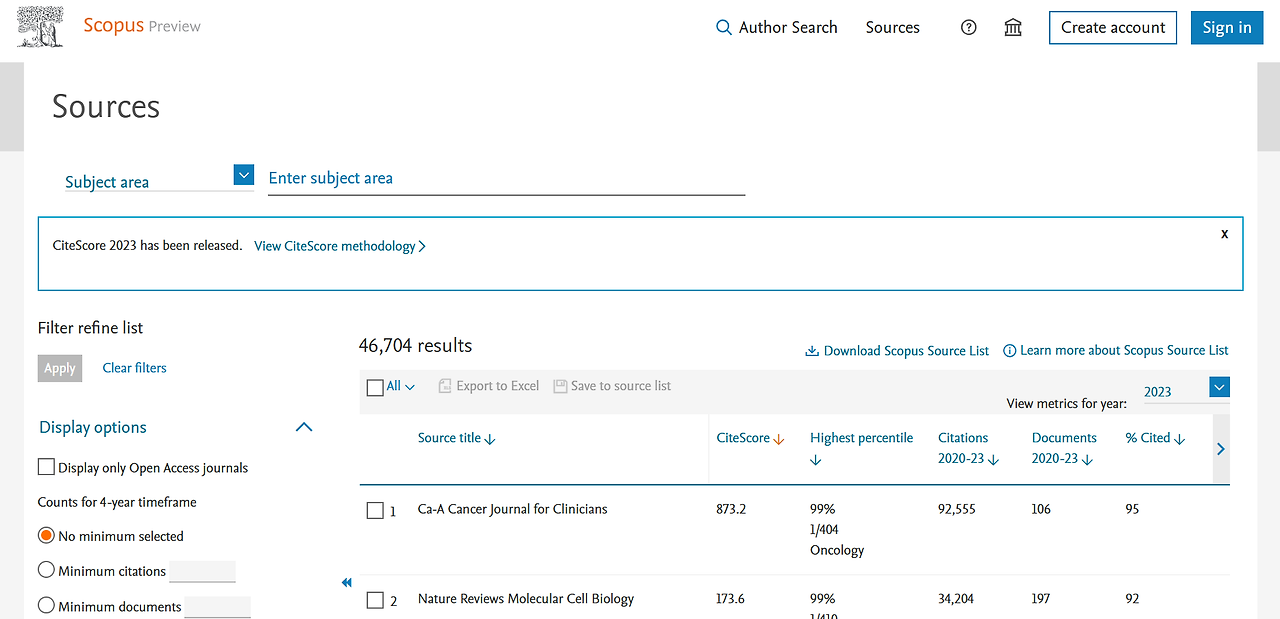Click the Author Search magnifier icon
This screenshot has height=619, width=1280.
pos(724,28)
